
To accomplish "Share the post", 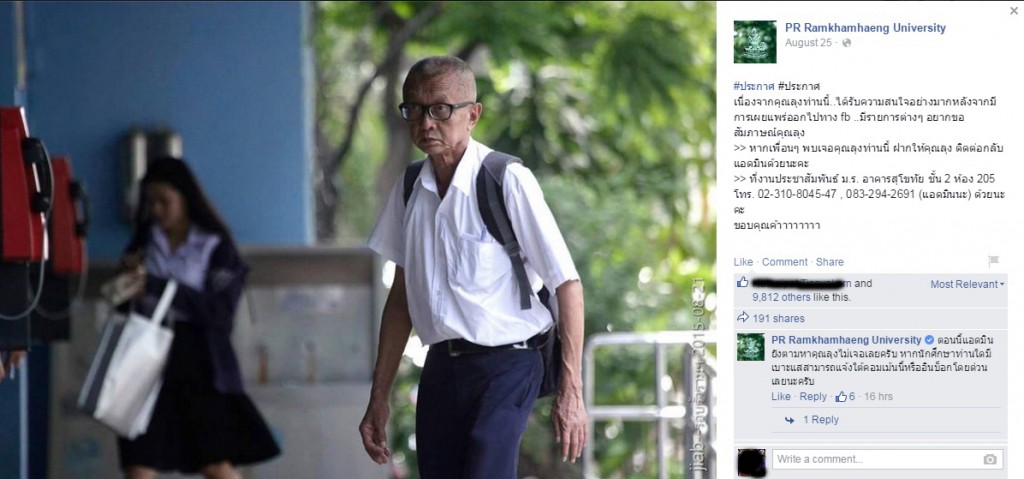I will click(829, 262).
